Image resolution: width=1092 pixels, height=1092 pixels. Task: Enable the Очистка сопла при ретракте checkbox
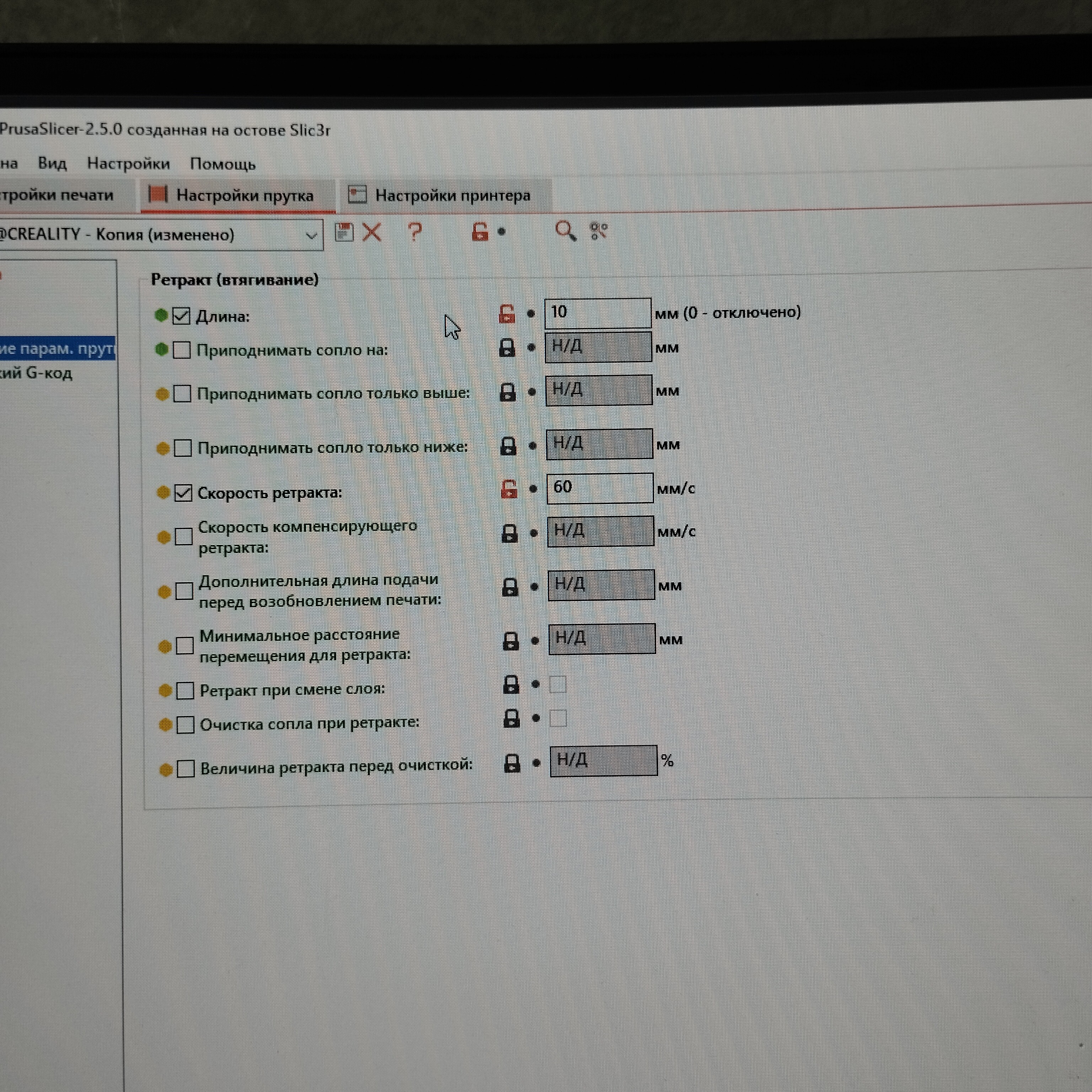(x=186, y=724)
